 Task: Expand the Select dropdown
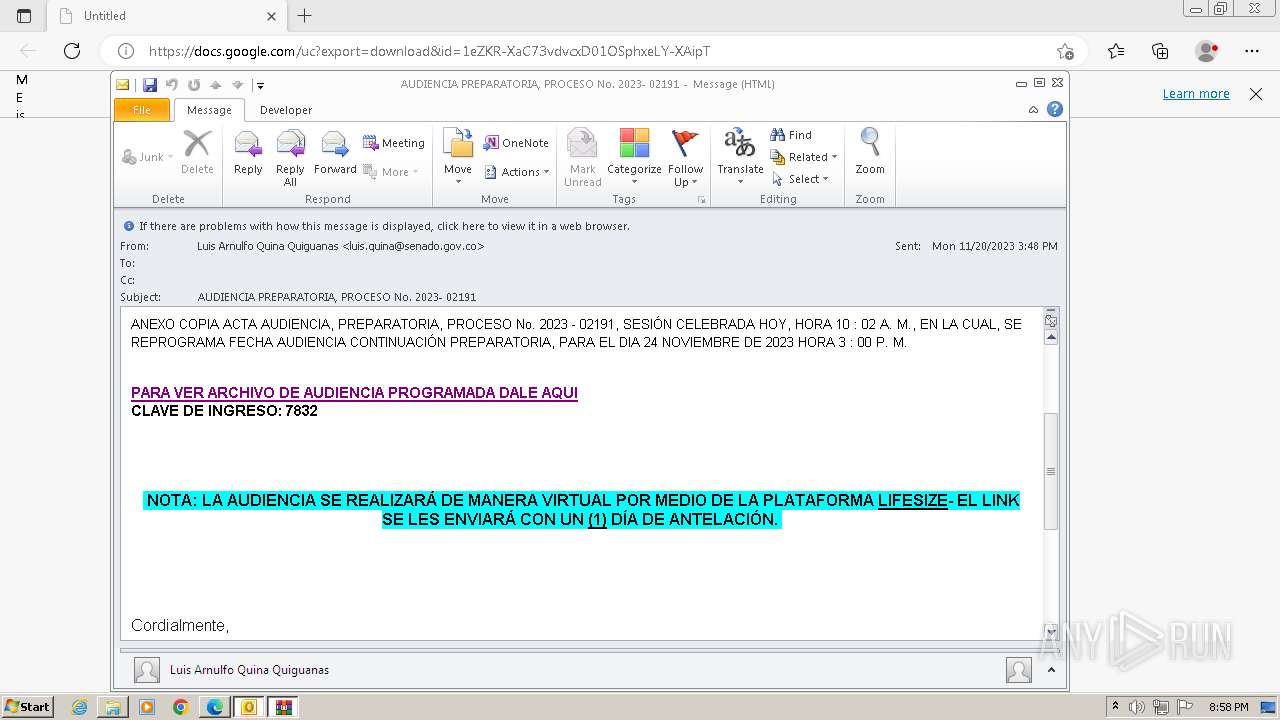tap(800, 179)
